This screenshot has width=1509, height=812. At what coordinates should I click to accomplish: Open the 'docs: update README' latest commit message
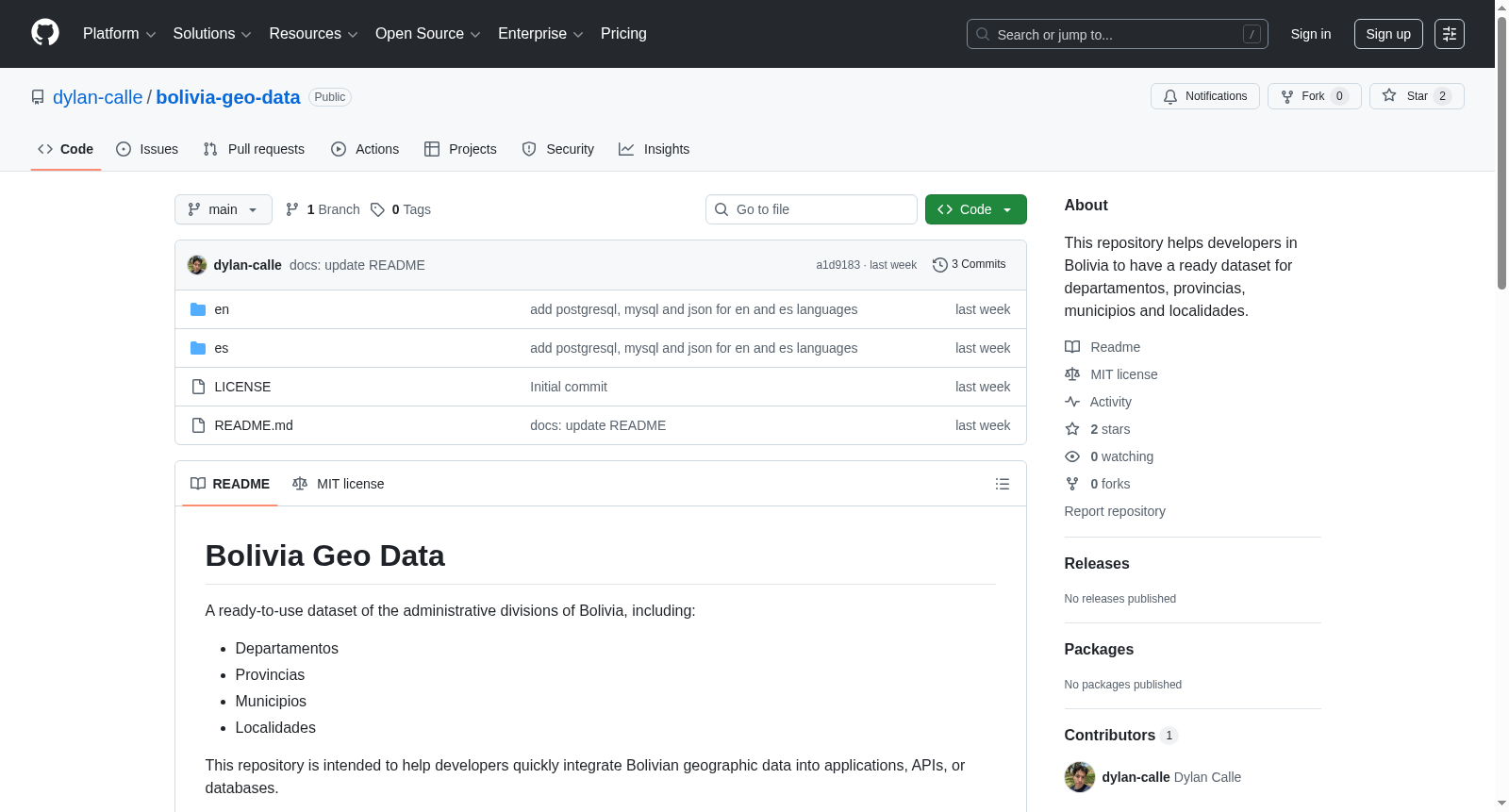(x=357, y=265)
